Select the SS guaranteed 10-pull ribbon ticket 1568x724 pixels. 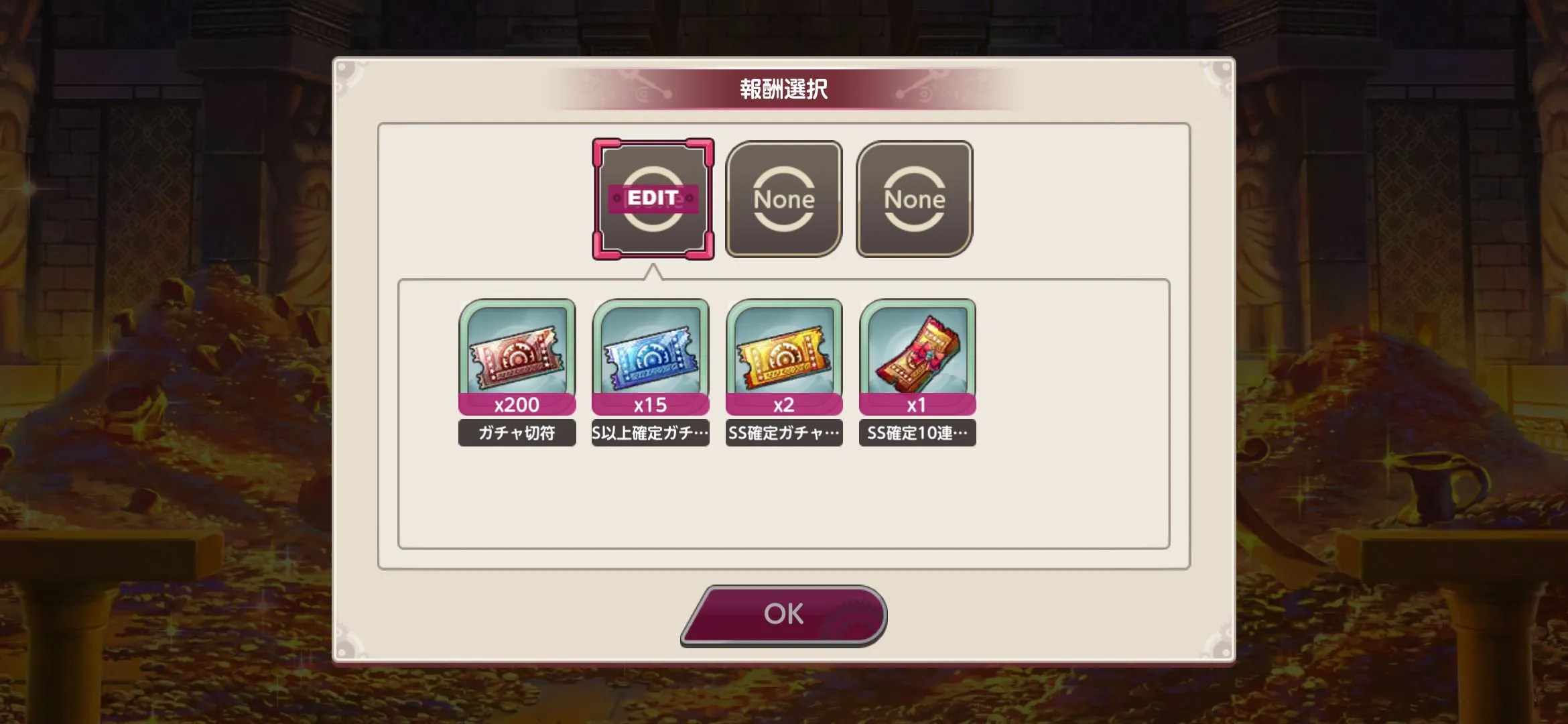coord(917,356)
